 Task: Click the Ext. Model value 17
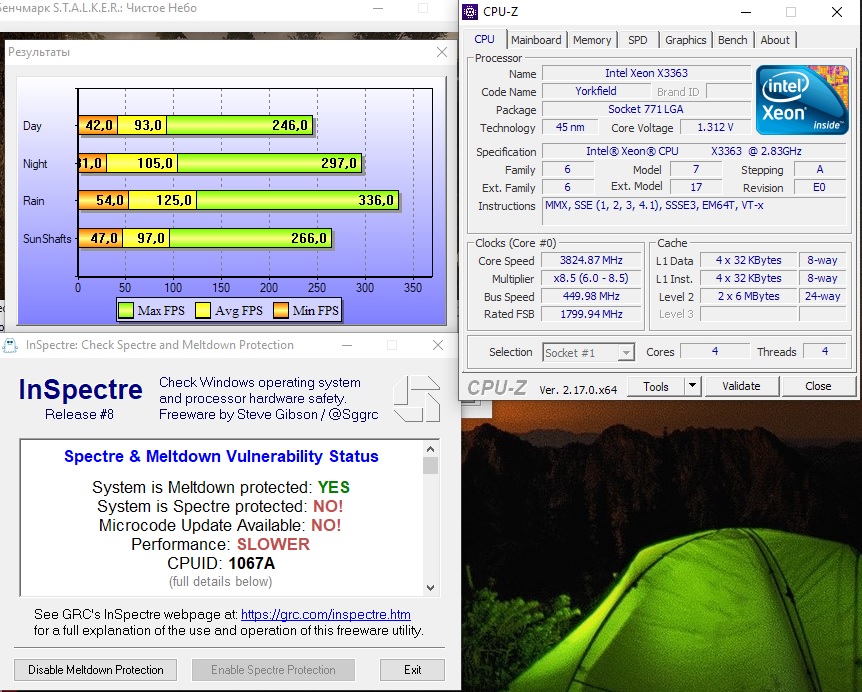click(696, 187)
